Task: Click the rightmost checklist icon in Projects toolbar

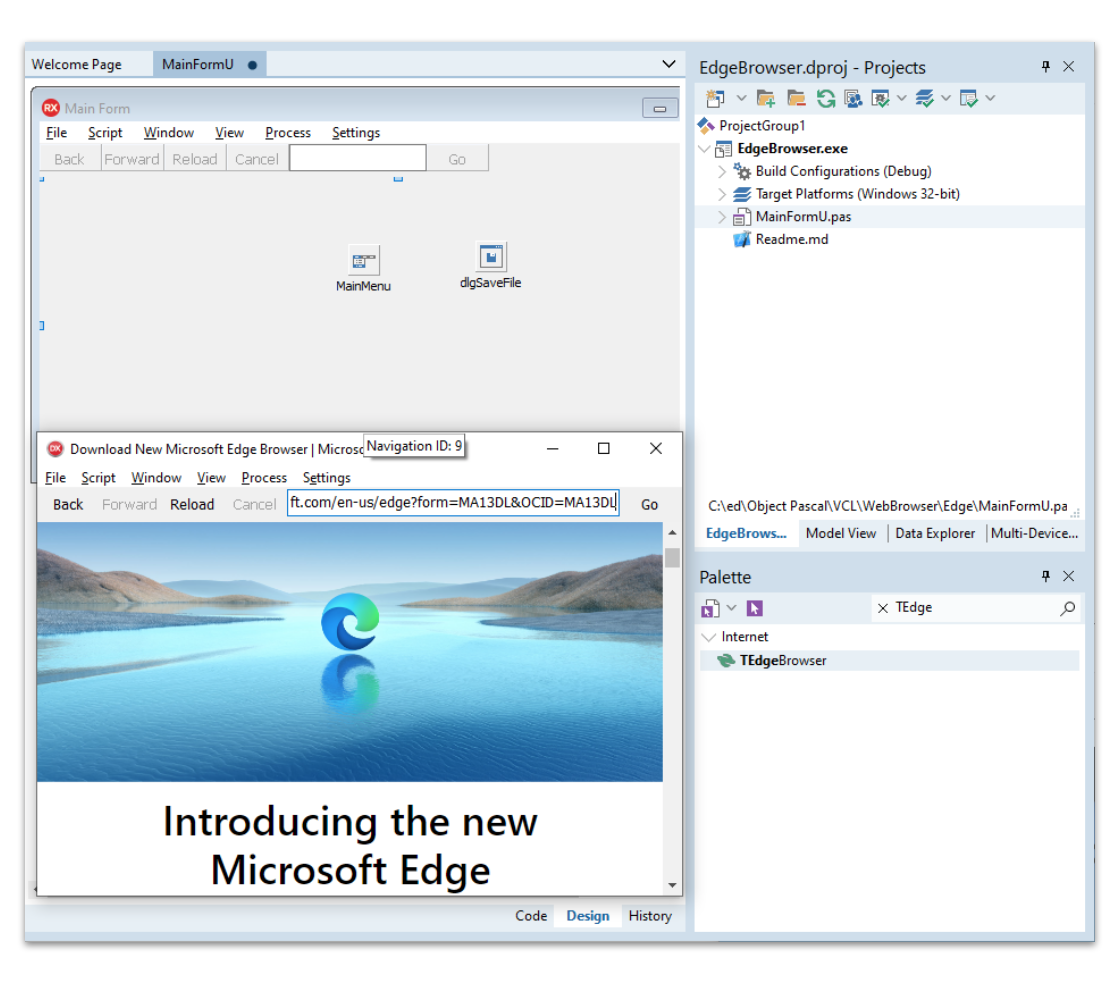Action: point(969,98)
